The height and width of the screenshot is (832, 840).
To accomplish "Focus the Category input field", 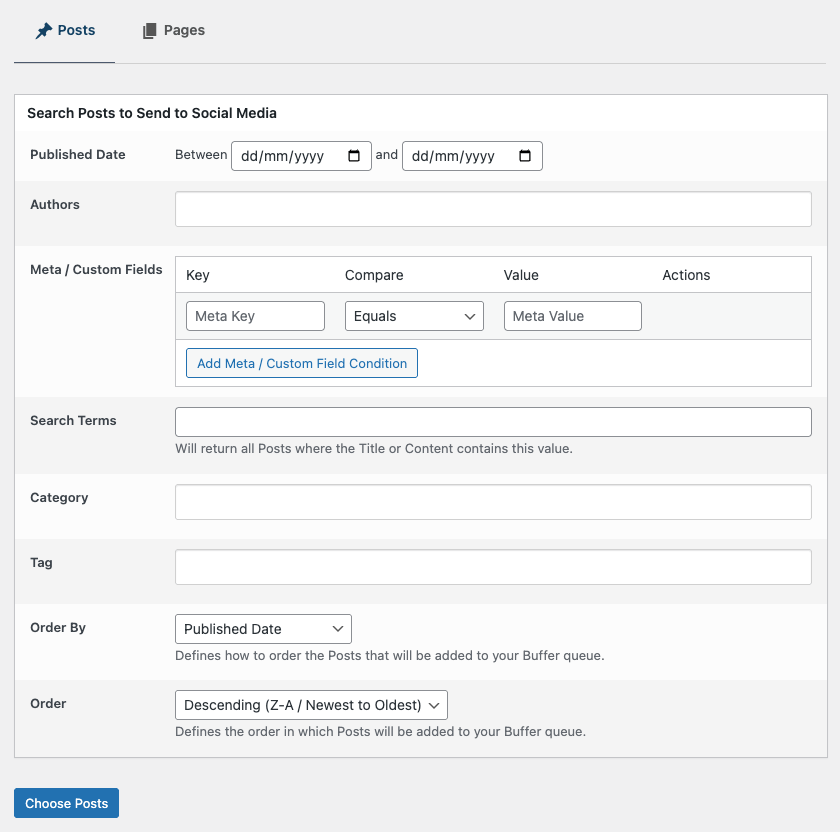I will pyautogui.click(x=493, y=502).
